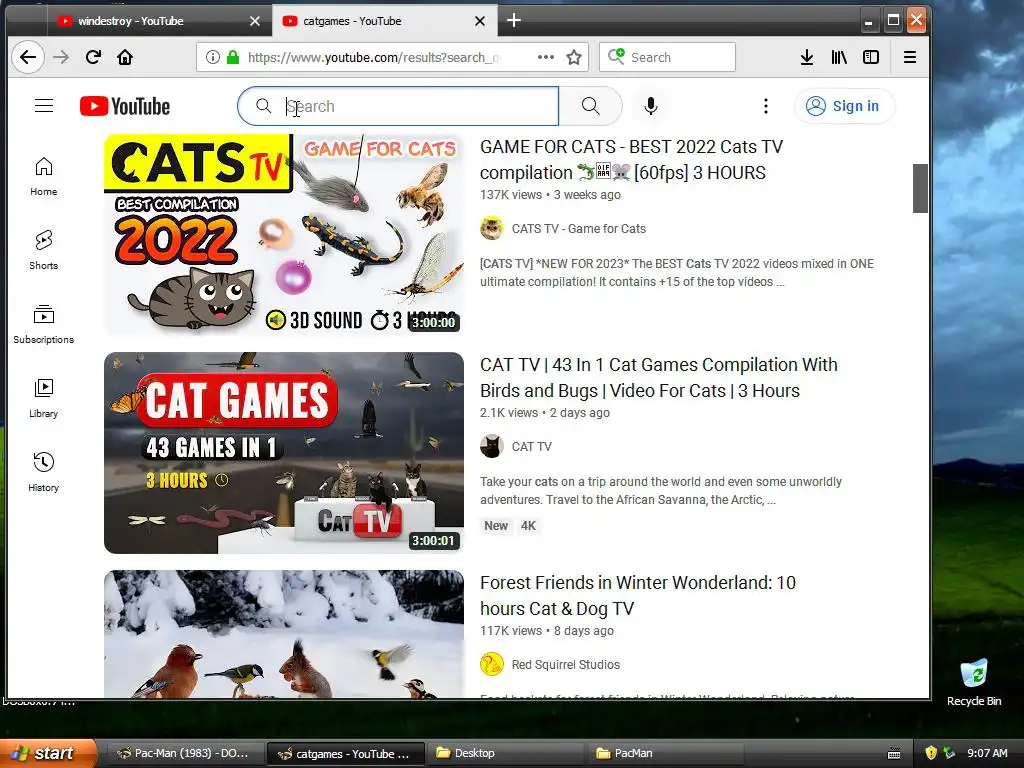The image size is (1024, 768).
Task: Open the Desktop folder taskbar item
Action: click(x=505, y=754)
